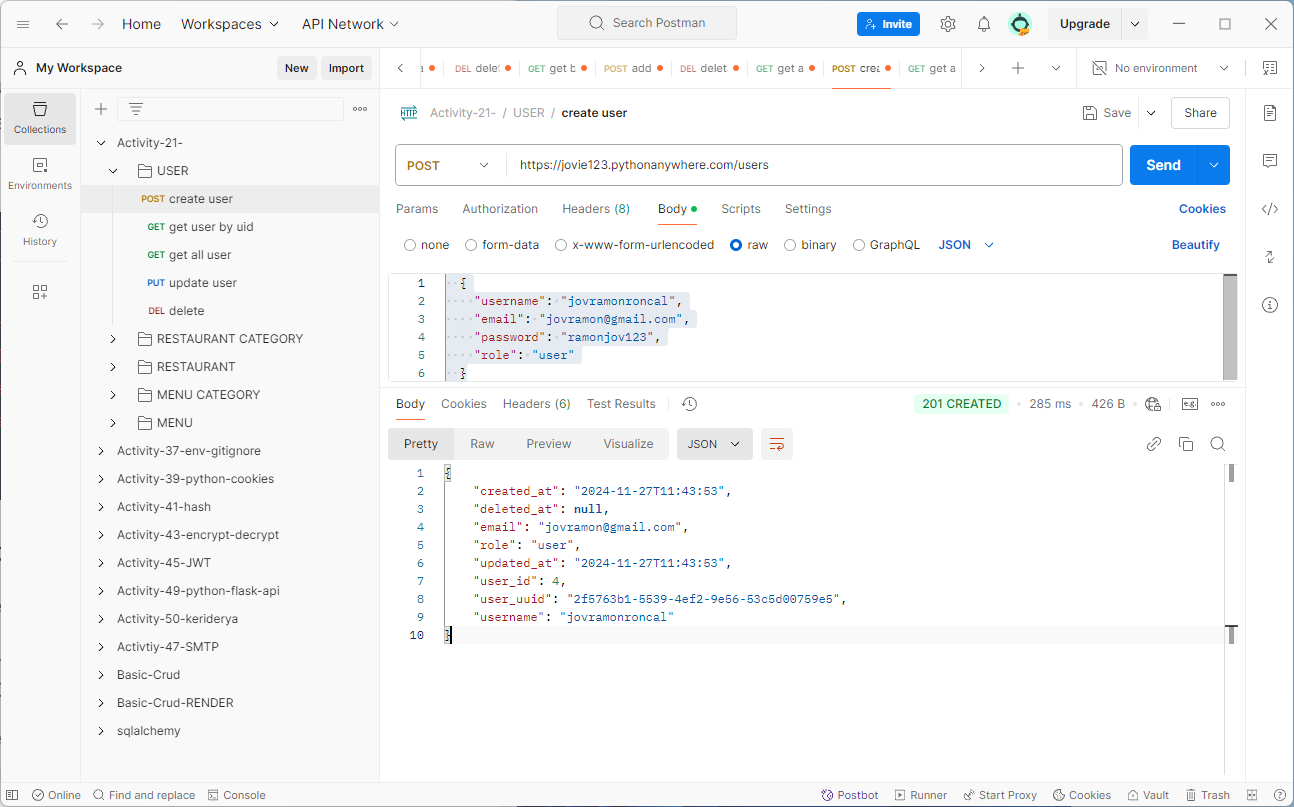The height and width of the screenshot is (807, 1294).
Task: Select the binary body radio button
Action: pos(810,245)
